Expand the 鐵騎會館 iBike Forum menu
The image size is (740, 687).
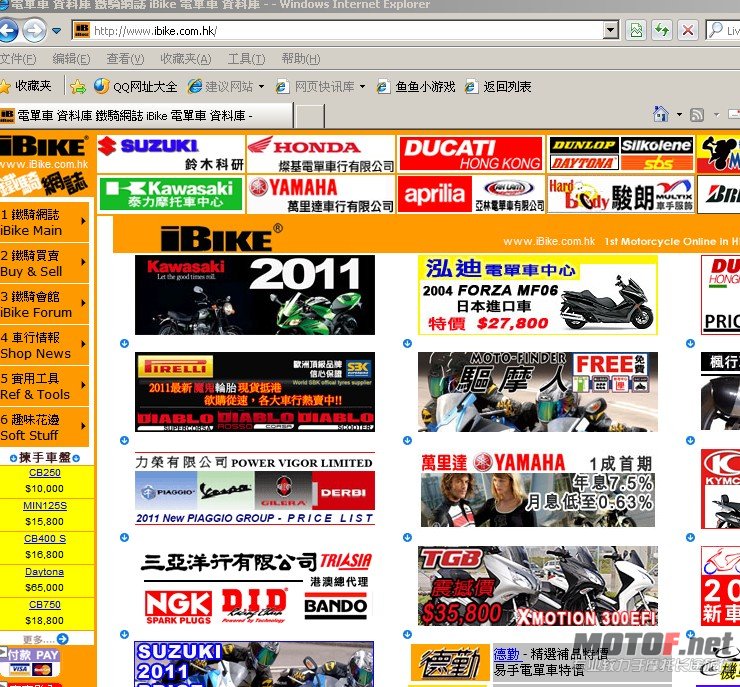click(44, 304)
